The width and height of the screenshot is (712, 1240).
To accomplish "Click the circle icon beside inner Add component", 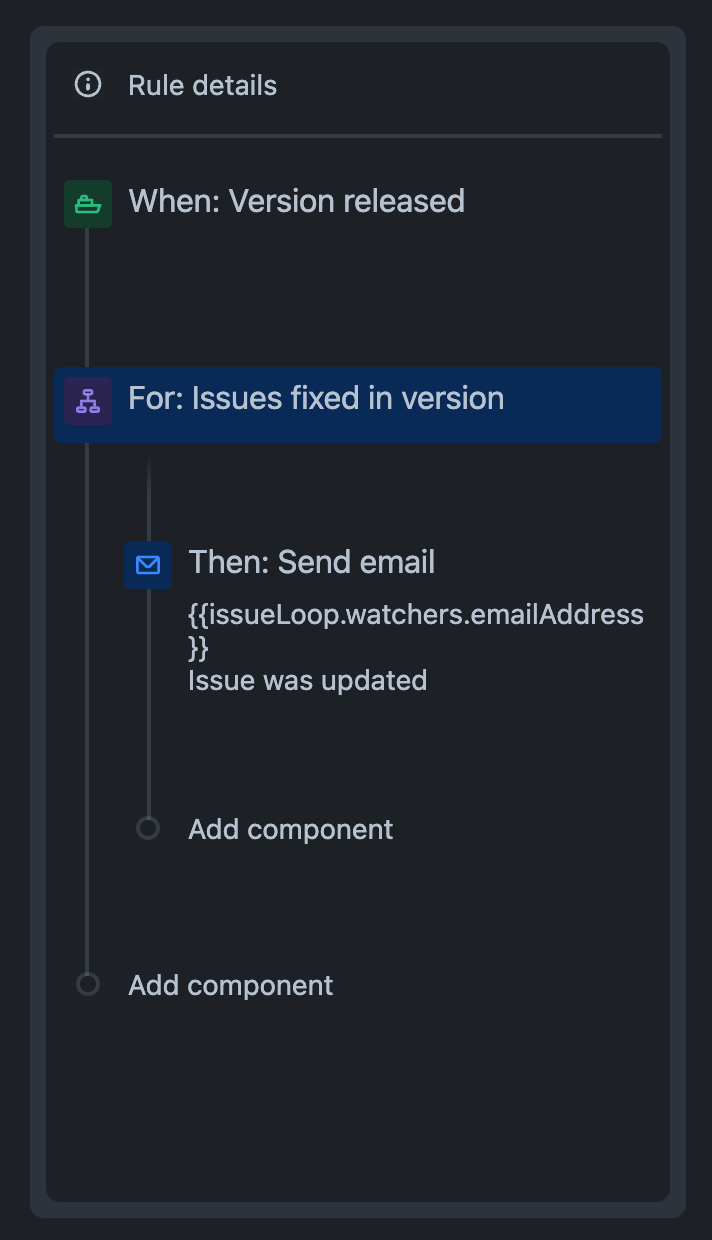I will tap(148, 828).
